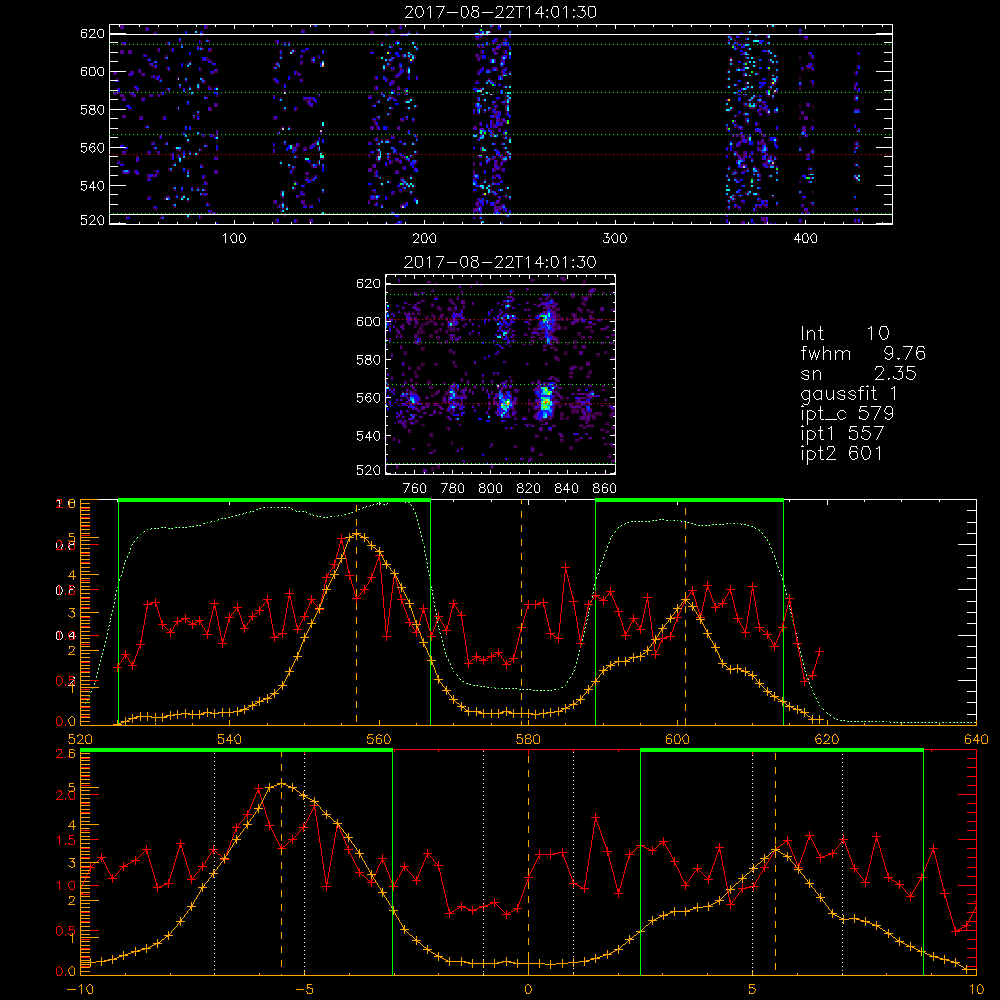This screenshot has height=1000, width=1000.
Task: Click the "640" x-axis label of the profile plot
Action: 976,740
